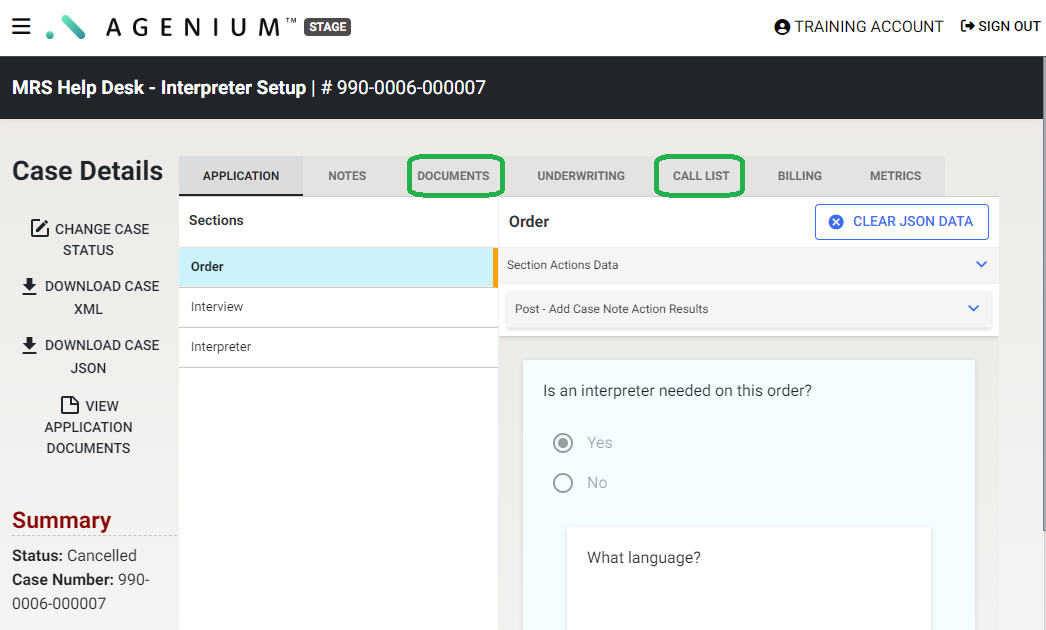The image size is (1046, 630).
Task: Click the Status: Cancelled text
Action: [x=74, y=555]
